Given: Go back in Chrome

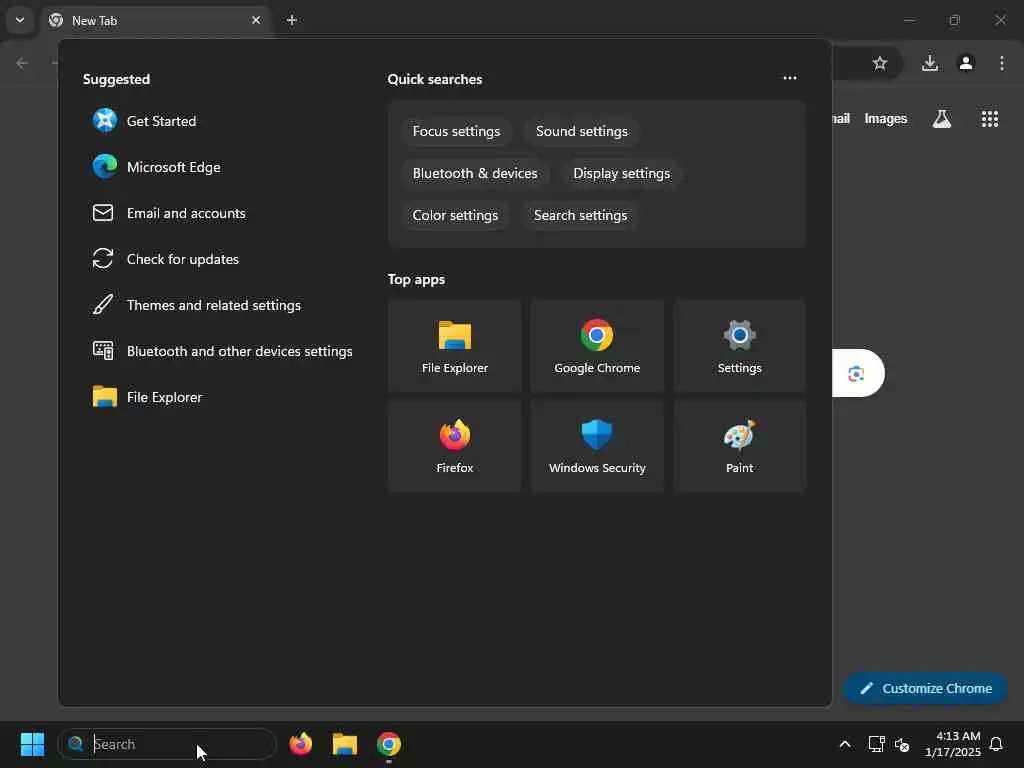Looking at the screenshot, I should [x=22, y=63].
